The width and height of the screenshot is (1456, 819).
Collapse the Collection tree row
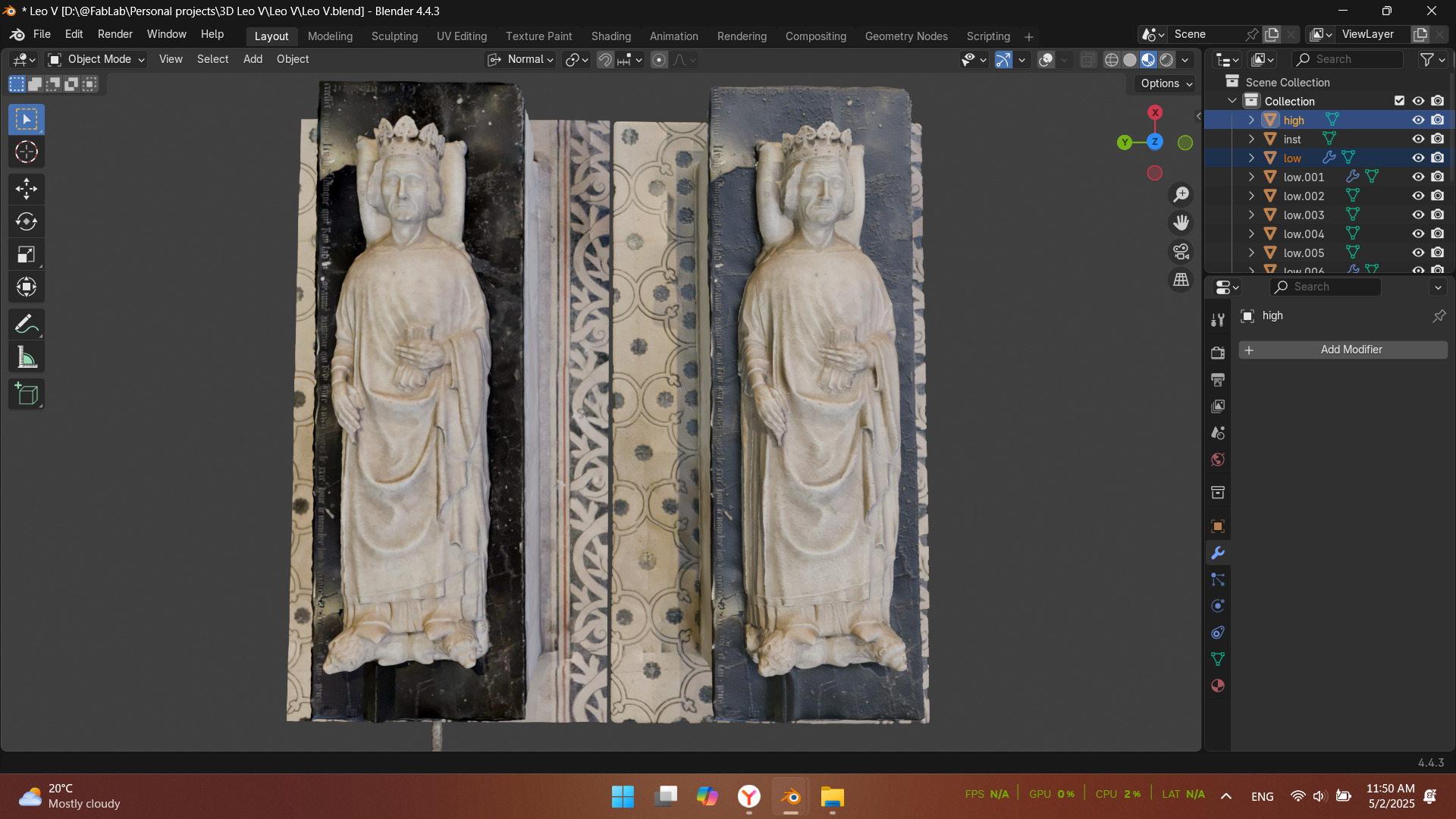[1232, 101]
